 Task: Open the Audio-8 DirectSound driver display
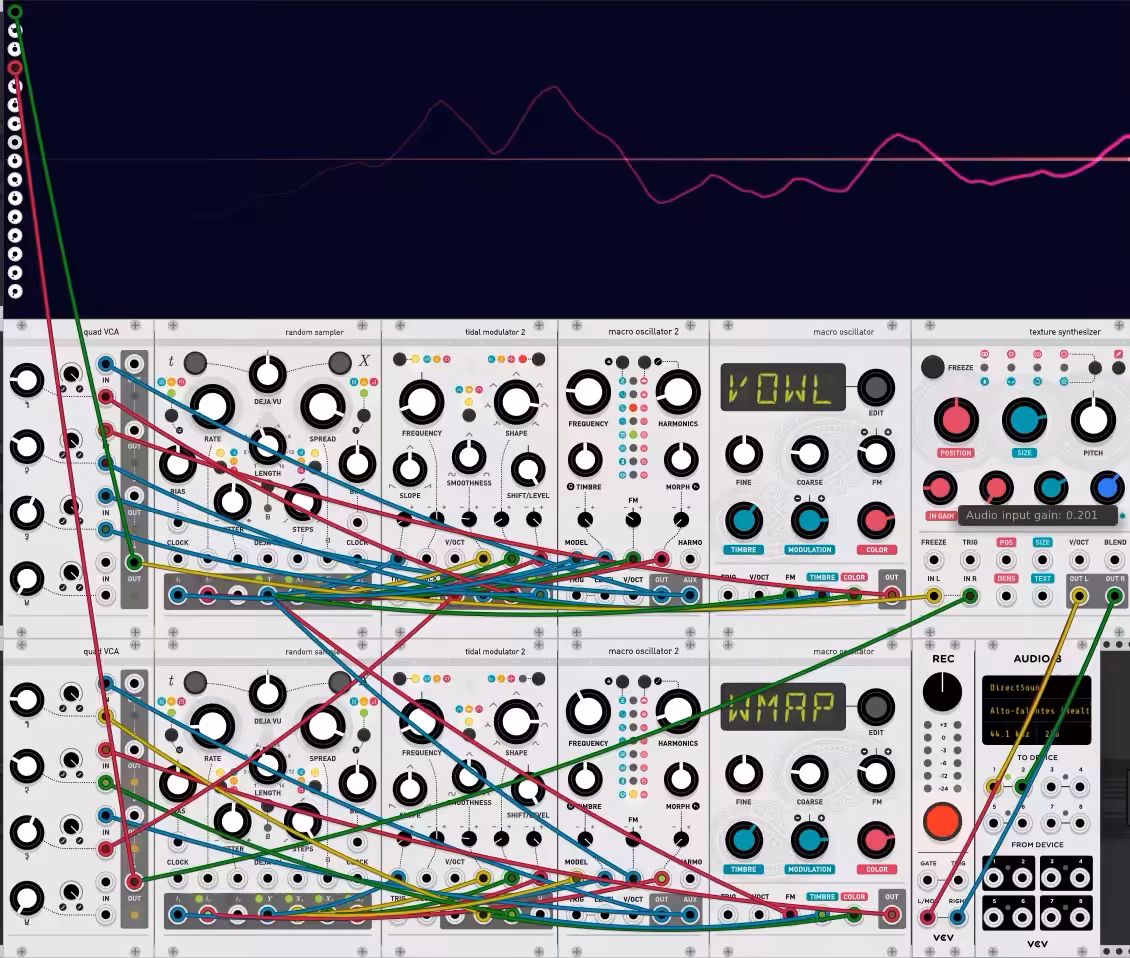coord(1036,688)
